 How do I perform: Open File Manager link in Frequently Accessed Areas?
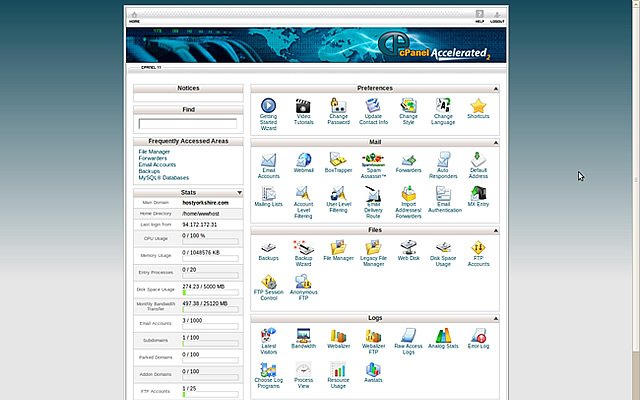coord(154,151)
